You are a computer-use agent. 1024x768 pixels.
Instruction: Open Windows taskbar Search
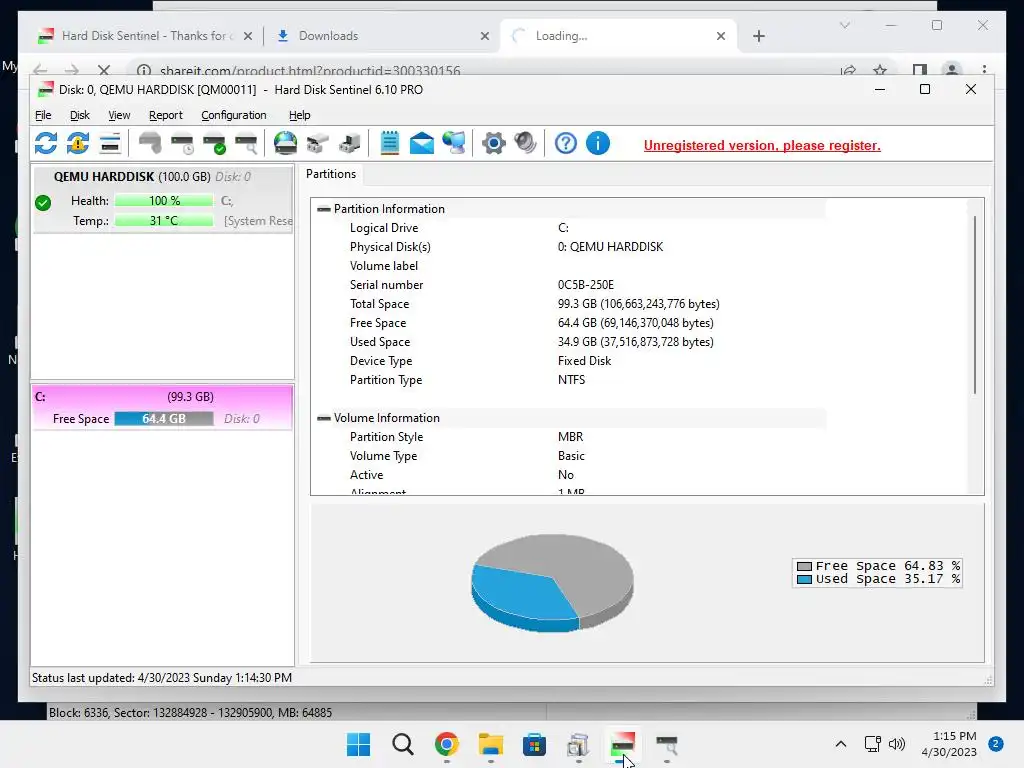pyautogui.click(x=403, y=744)
